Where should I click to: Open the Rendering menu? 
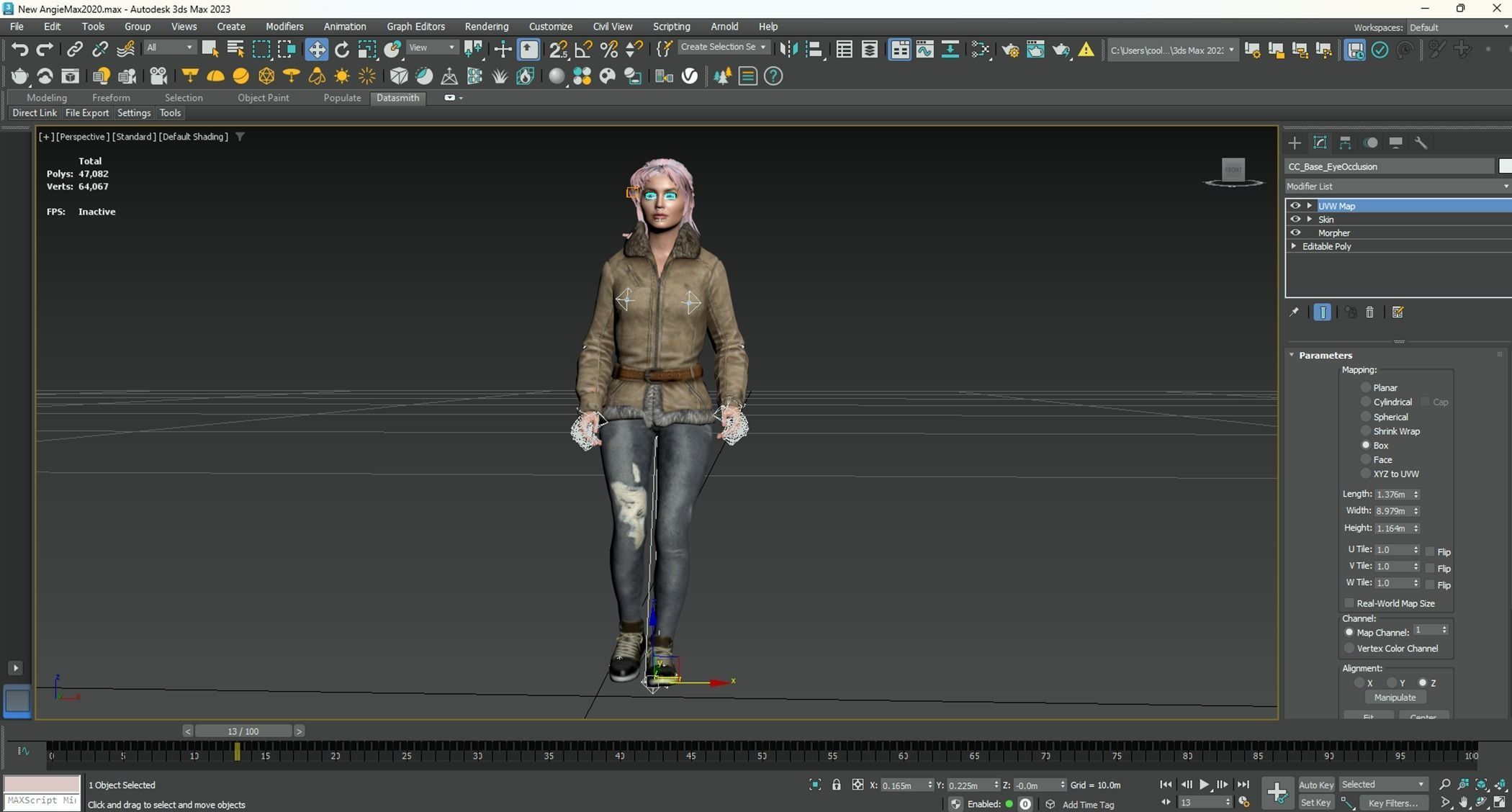coord(486,27)
